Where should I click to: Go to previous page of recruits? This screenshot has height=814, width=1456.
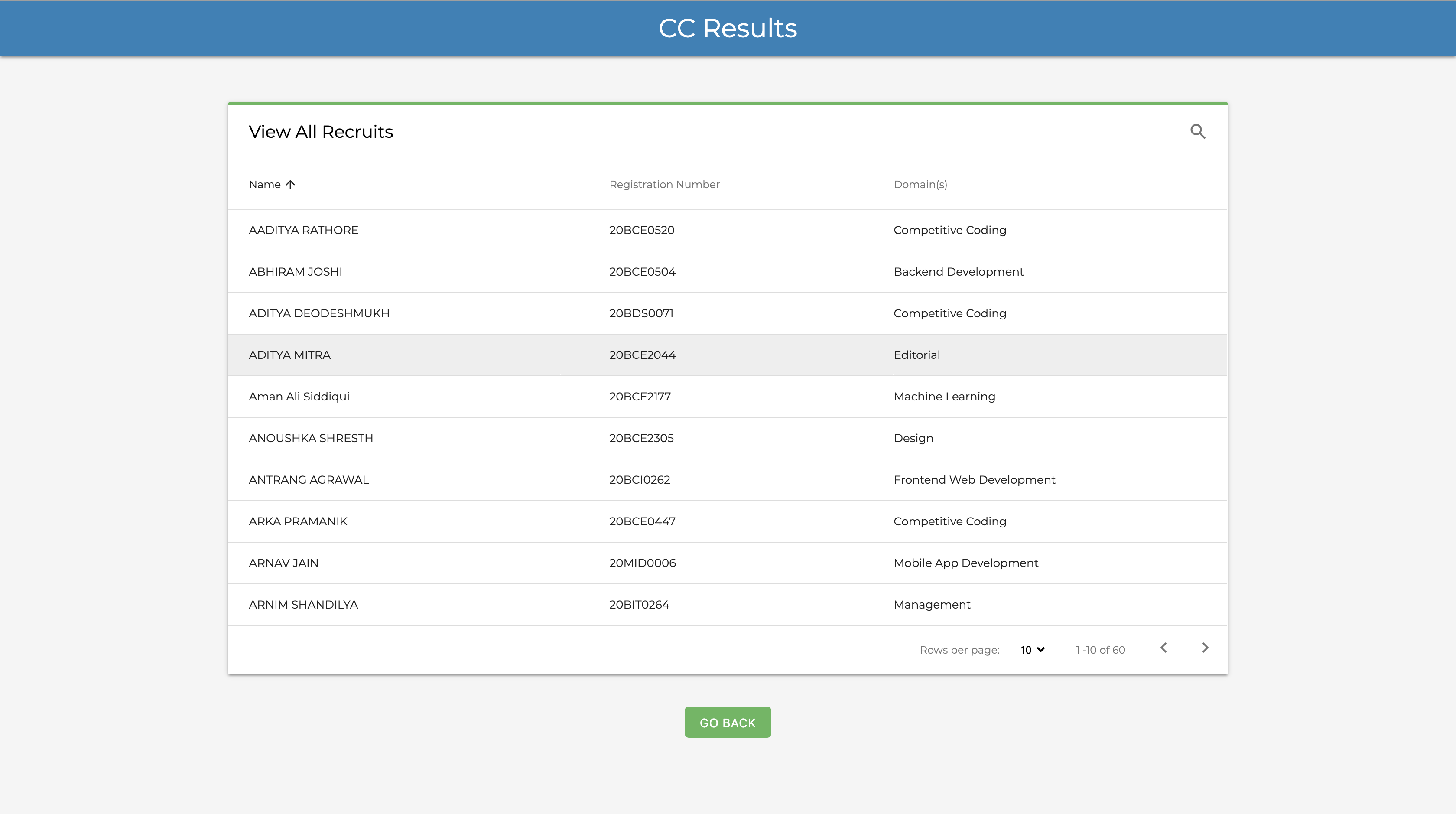pos(1163,648)
